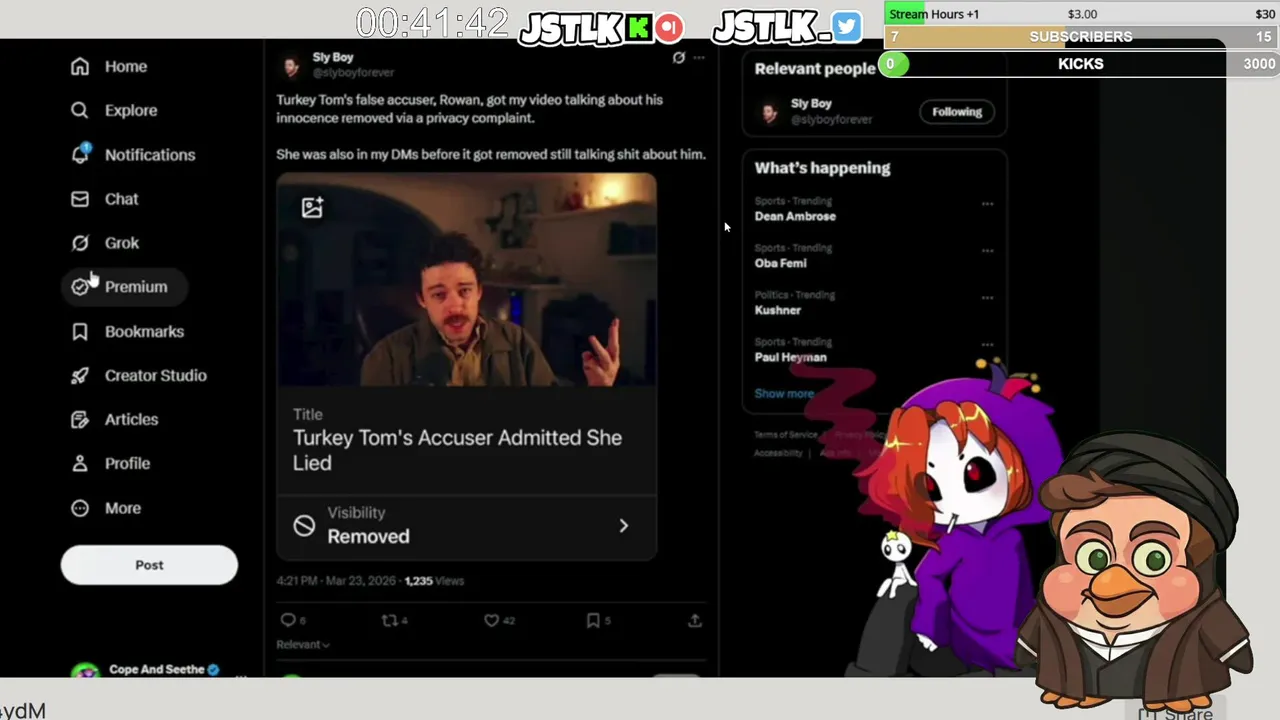The height and width of the screenshot is (720, 1280).
Task: Click the Premium verified icon
Action: point(80,287)
